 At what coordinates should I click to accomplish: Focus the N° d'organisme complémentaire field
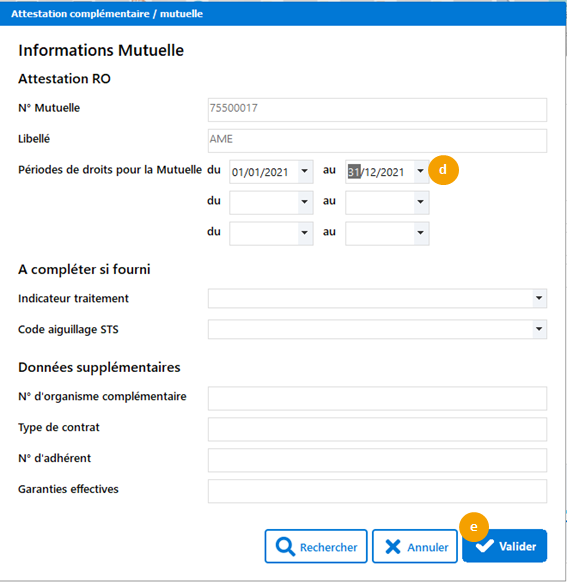(377, 399)
